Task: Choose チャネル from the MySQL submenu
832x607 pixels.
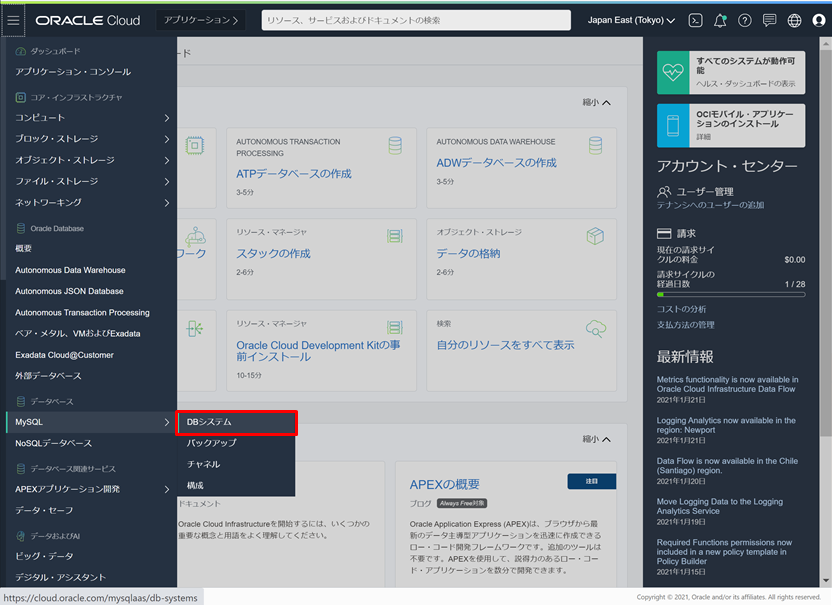Action: pos(204,464)
